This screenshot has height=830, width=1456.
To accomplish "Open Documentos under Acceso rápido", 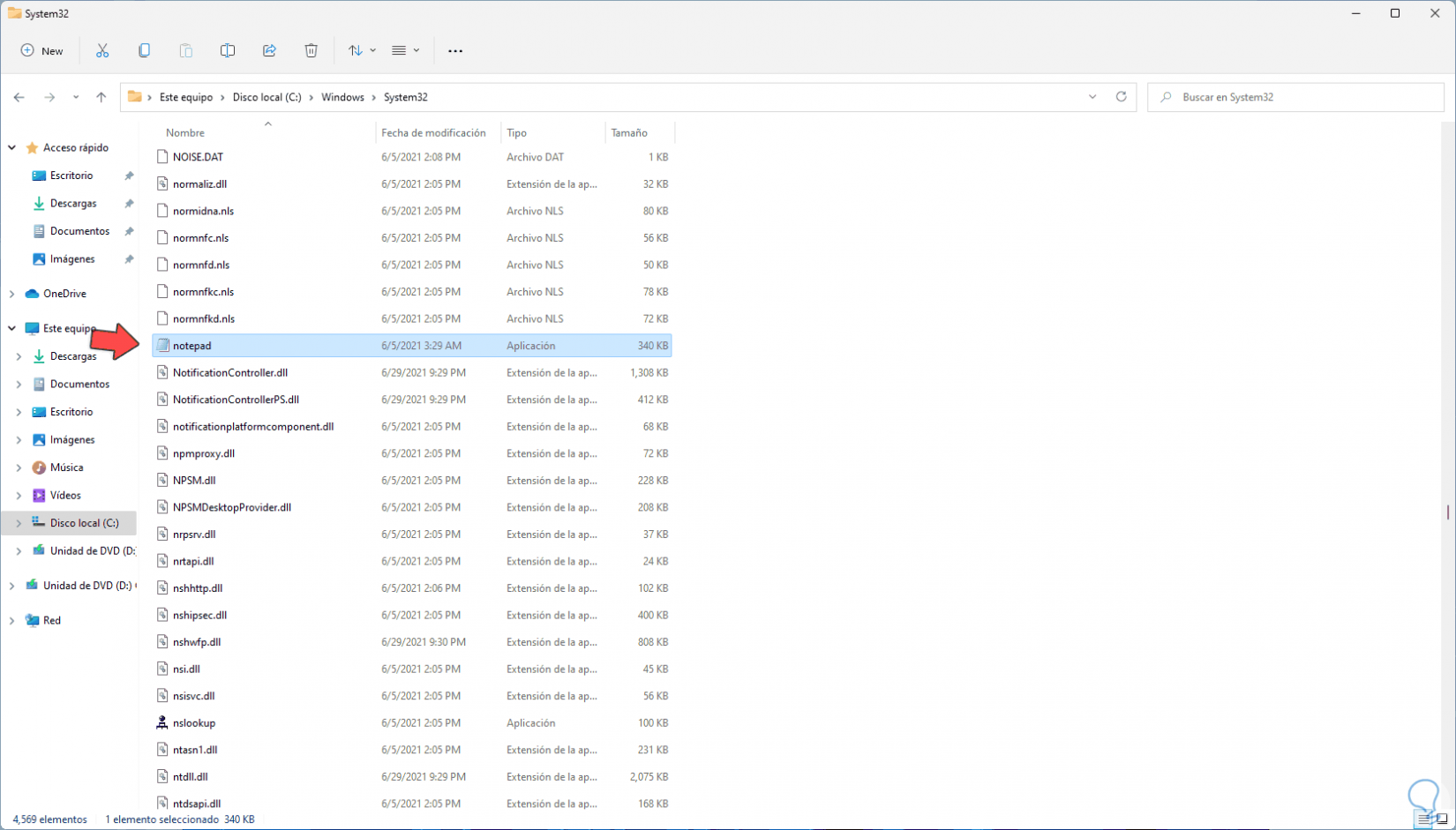I will point(79,231).
